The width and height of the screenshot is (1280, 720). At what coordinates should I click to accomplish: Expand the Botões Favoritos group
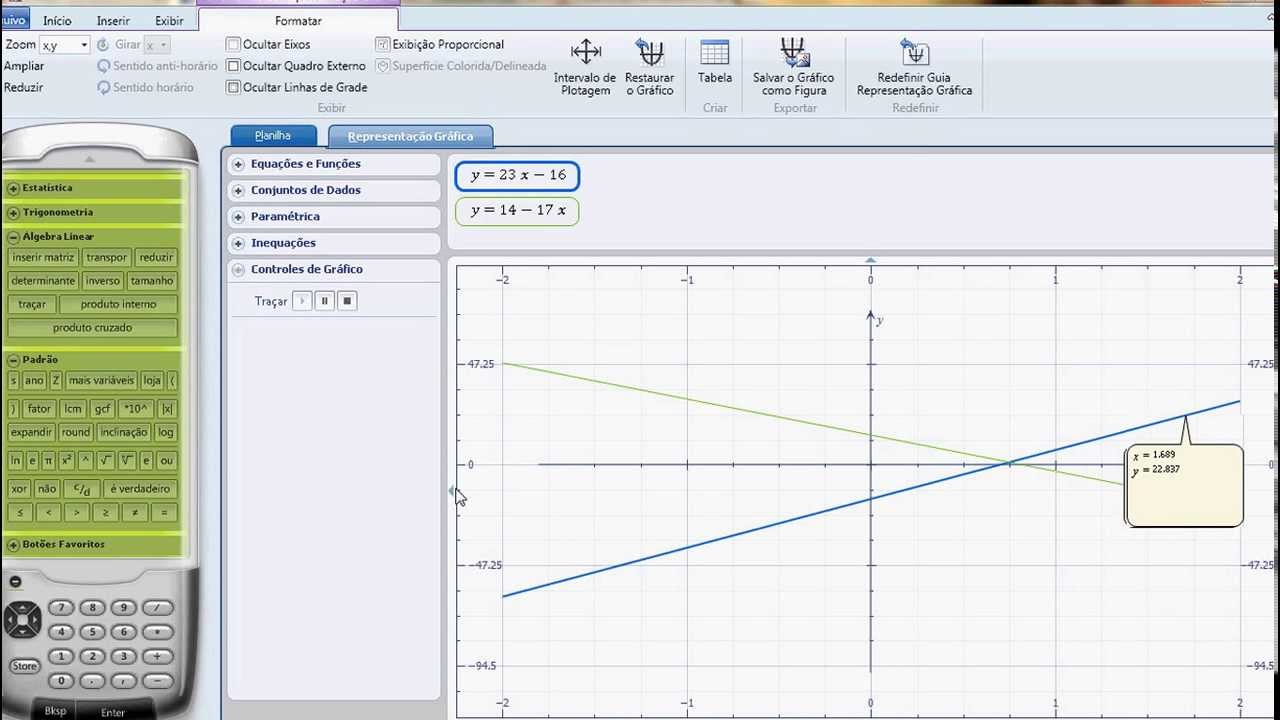[x=14, y=545]
